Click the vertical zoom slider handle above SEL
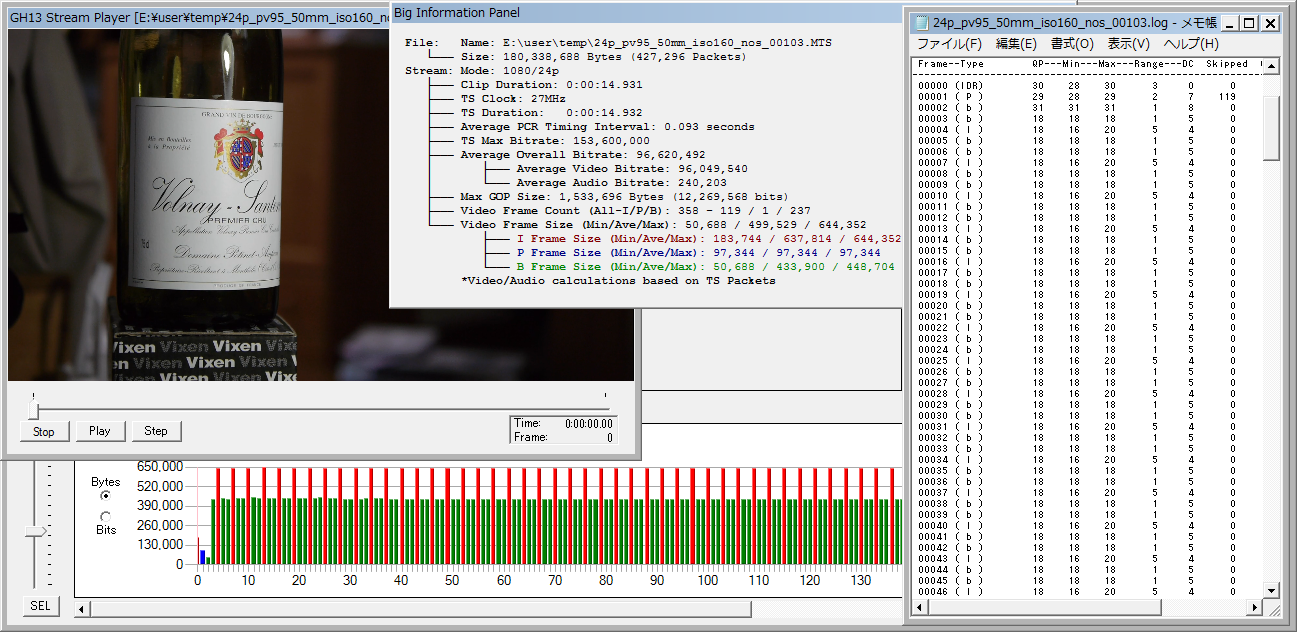The height and width of the screenshot is (632, 1297). tap(36, 531)
